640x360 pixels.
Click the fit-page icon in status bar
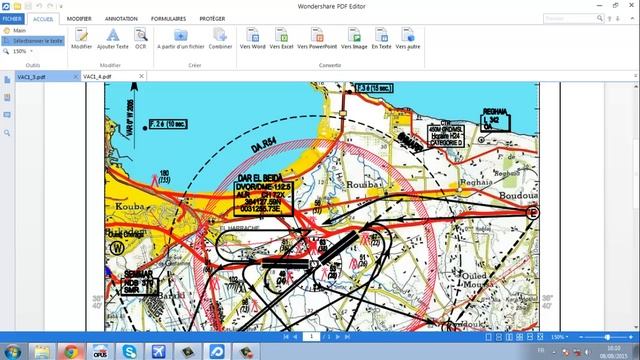[530, 337]
